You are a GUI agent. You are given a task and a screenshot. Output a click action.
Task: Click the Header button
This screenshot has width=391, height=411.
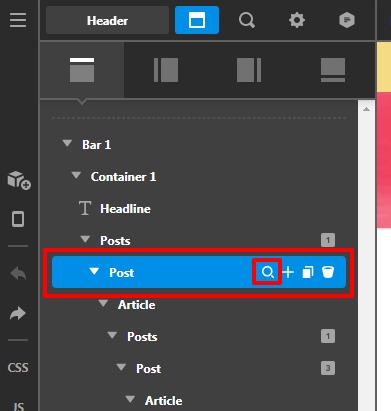point(107,20)
